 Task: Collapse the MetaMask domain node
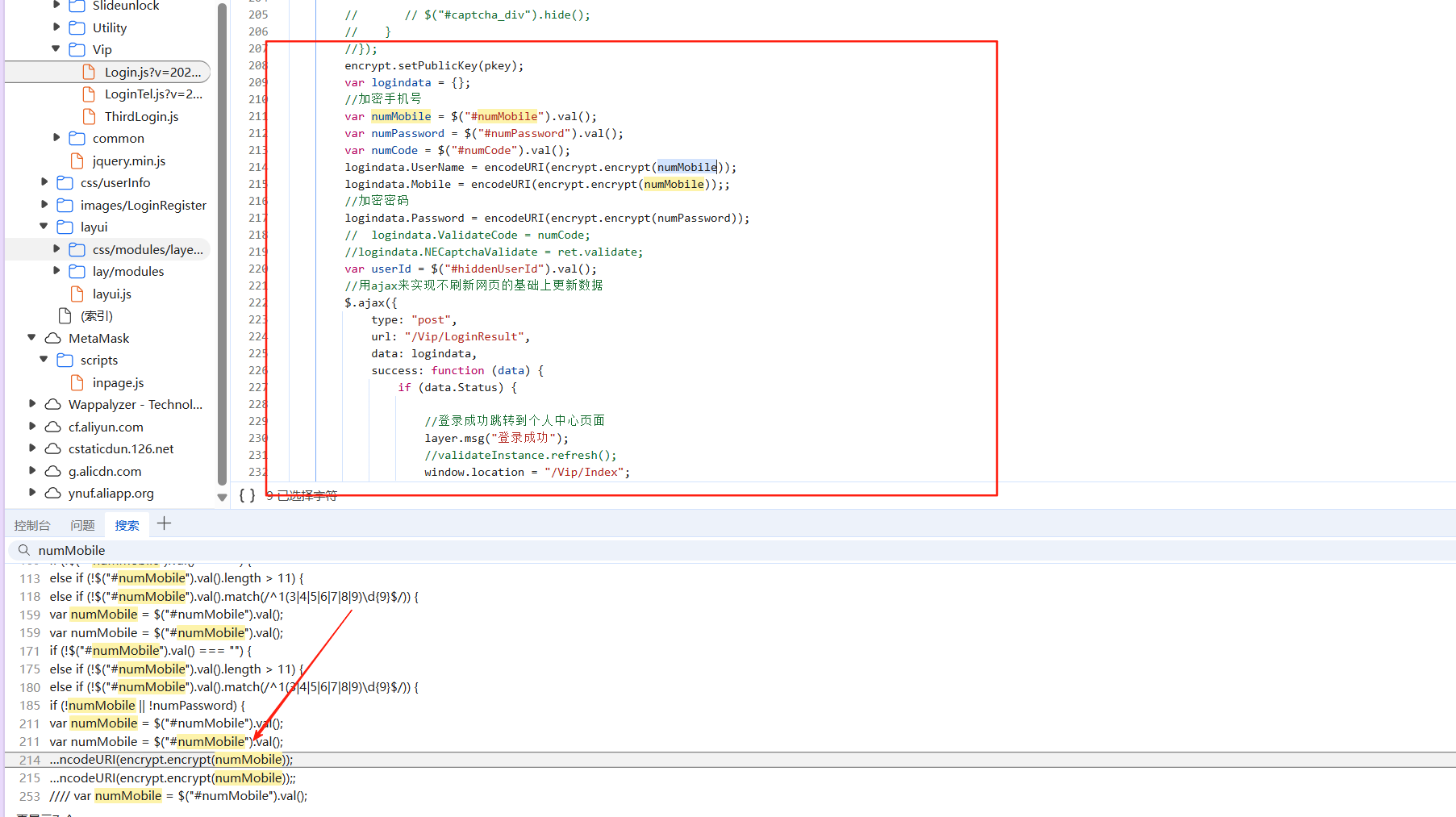[x=31, y=338]
